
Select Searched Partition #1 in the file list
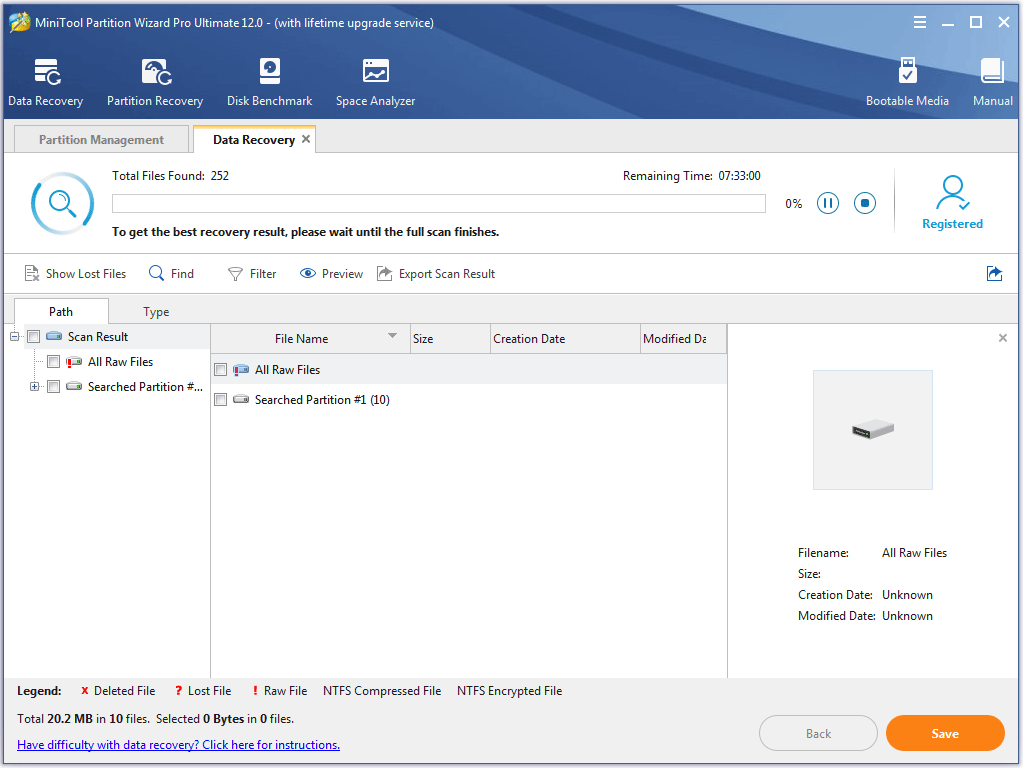(x=322, y=399)
